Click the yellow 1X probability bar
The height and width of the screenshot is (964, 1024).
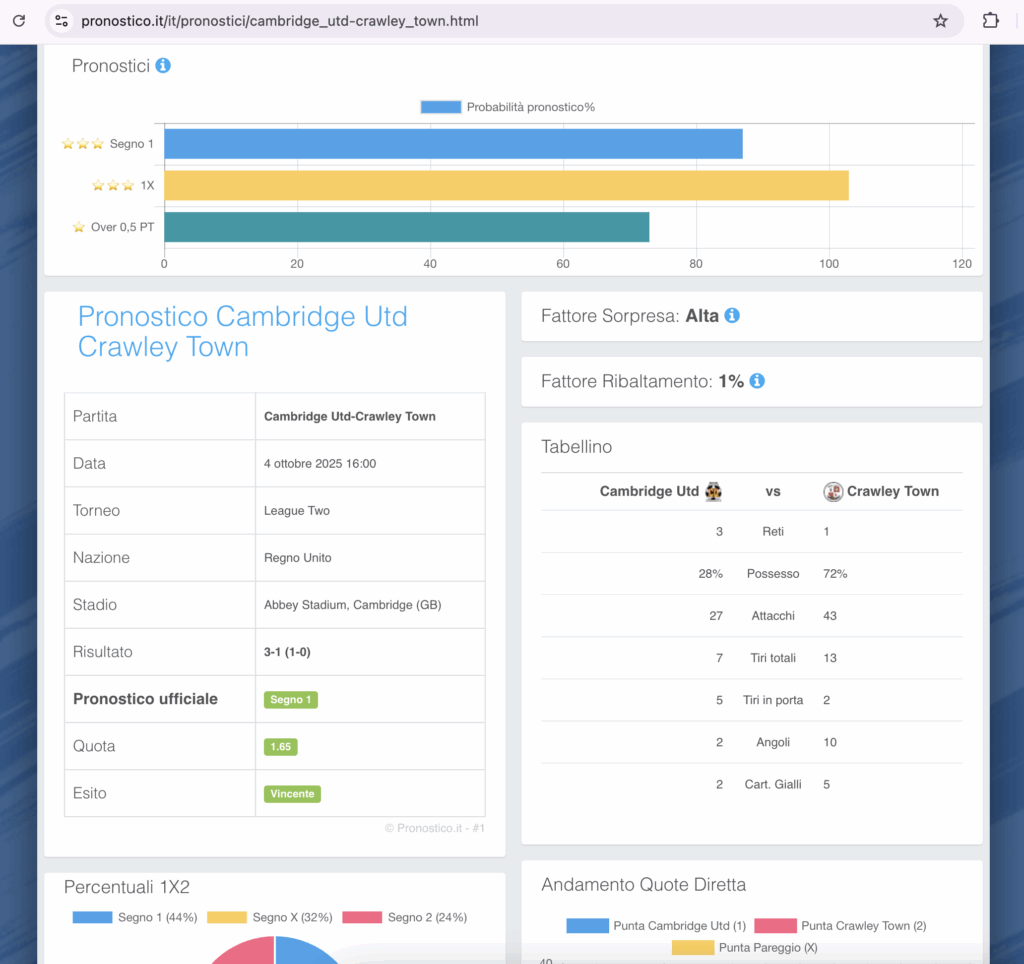(x=506, y=185)
